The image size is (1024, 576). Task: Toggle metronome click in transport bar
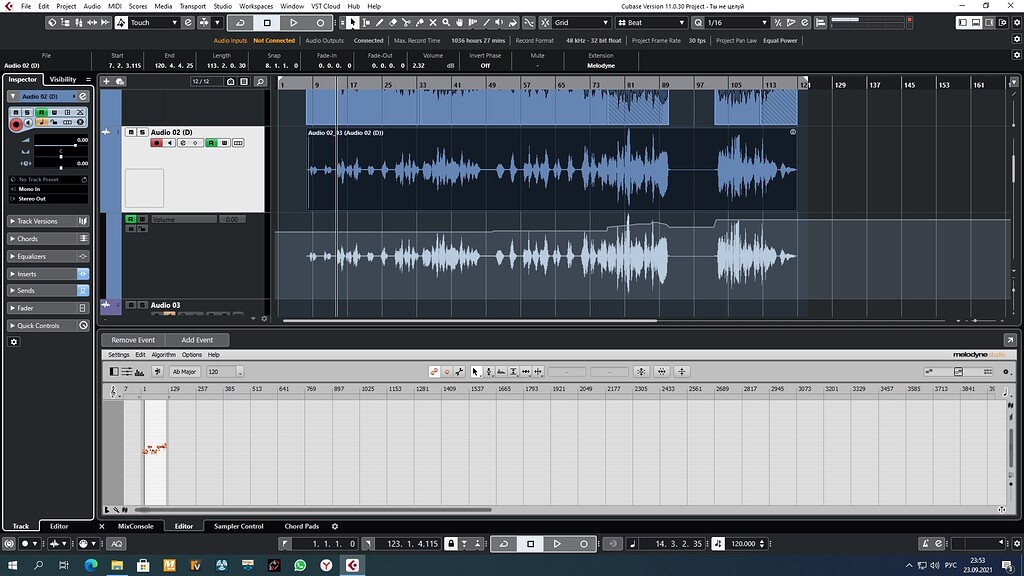click(925, 543)
